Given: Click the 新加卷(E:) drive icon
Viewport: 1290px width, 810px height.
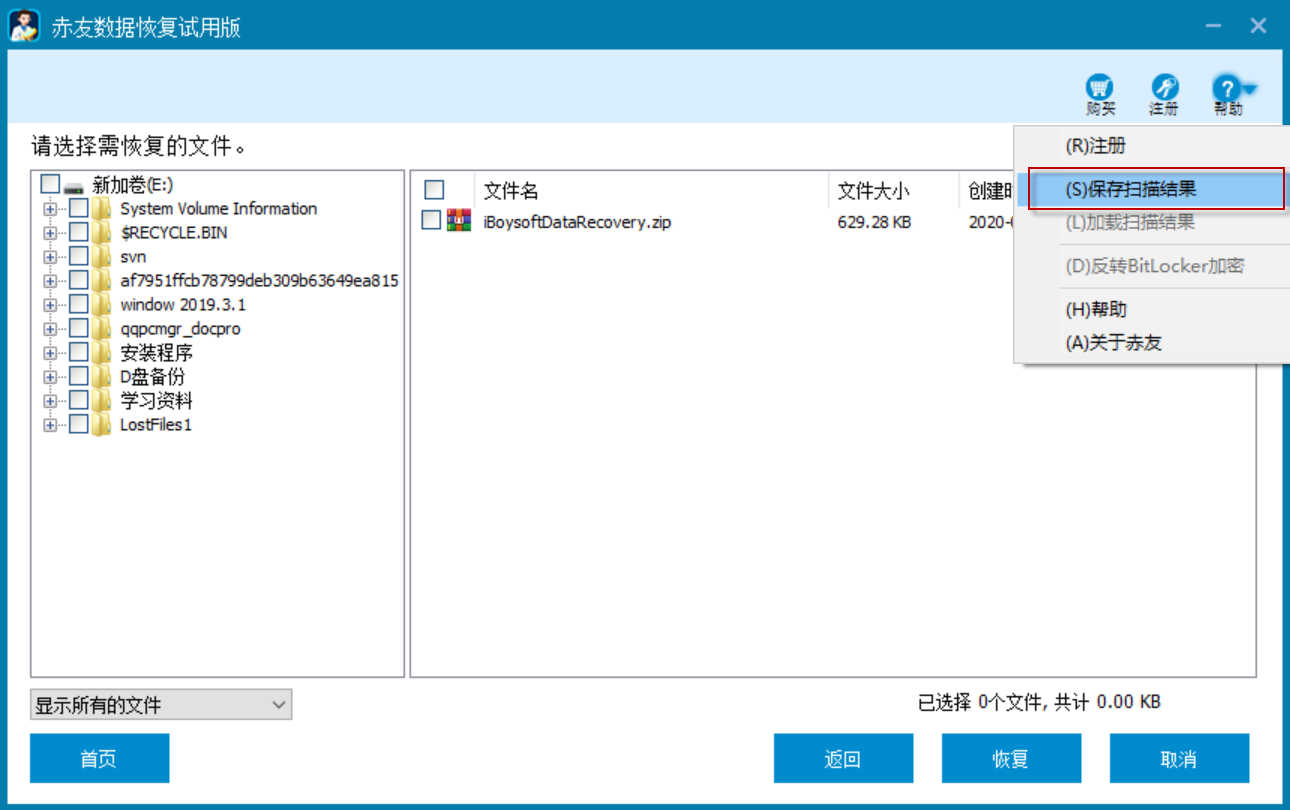Looking at the screenshot, I should [x=75, y=186].
